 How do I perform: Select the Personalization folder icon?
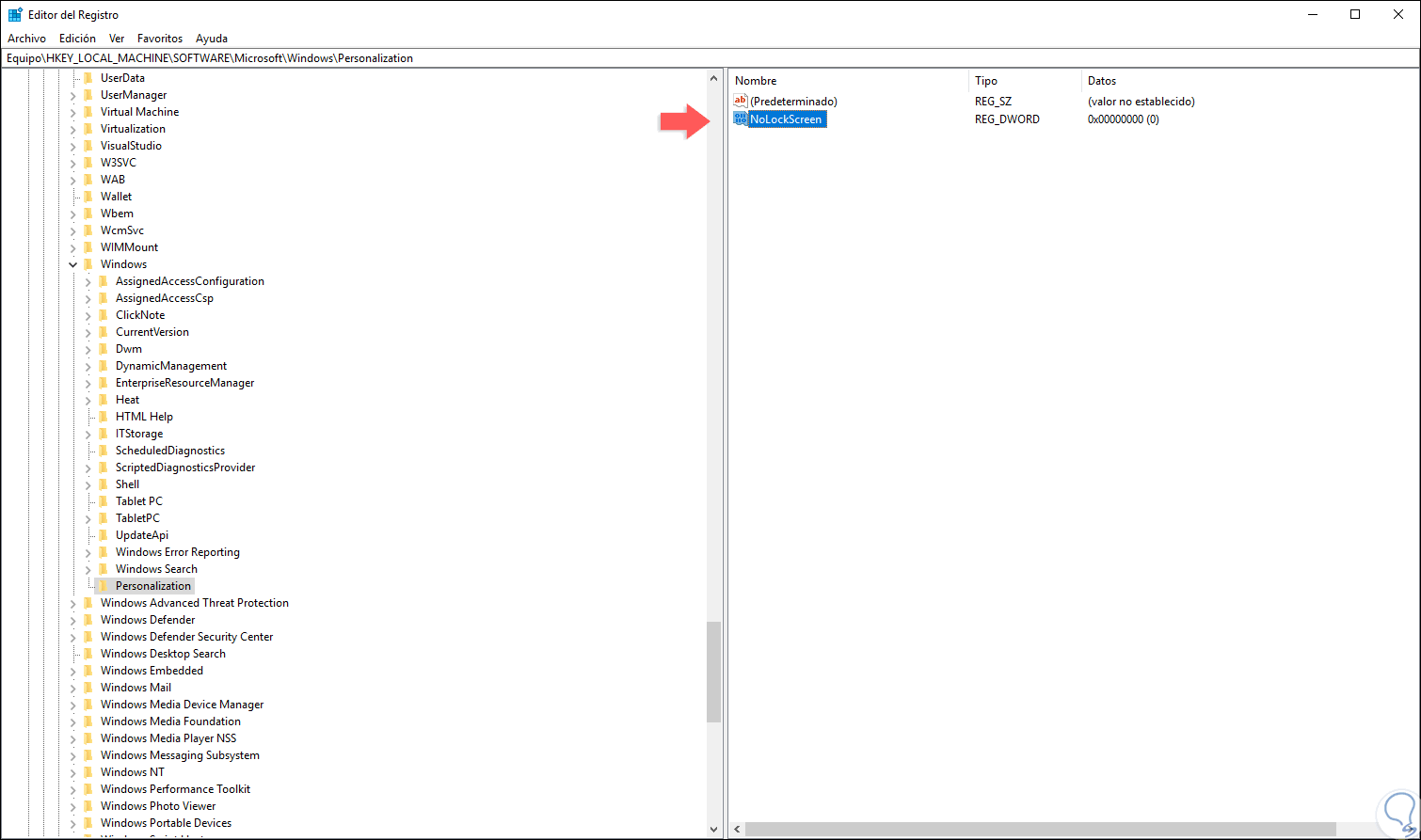click(104, 586)
